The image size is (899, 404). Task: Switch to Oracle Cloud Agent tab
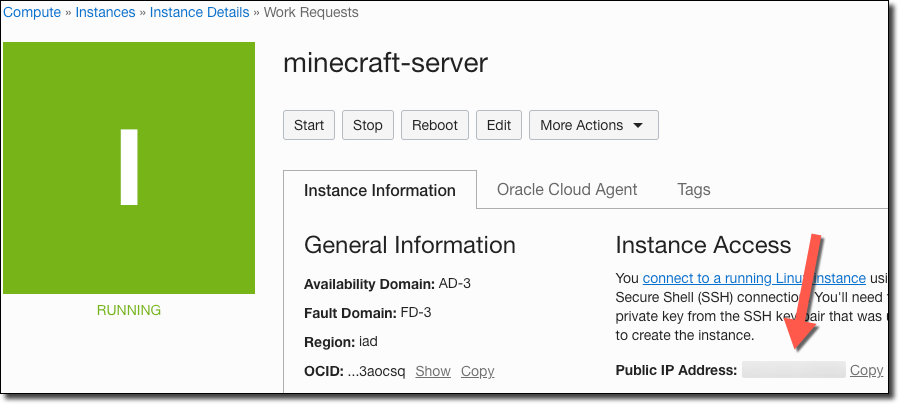[567, 189]
